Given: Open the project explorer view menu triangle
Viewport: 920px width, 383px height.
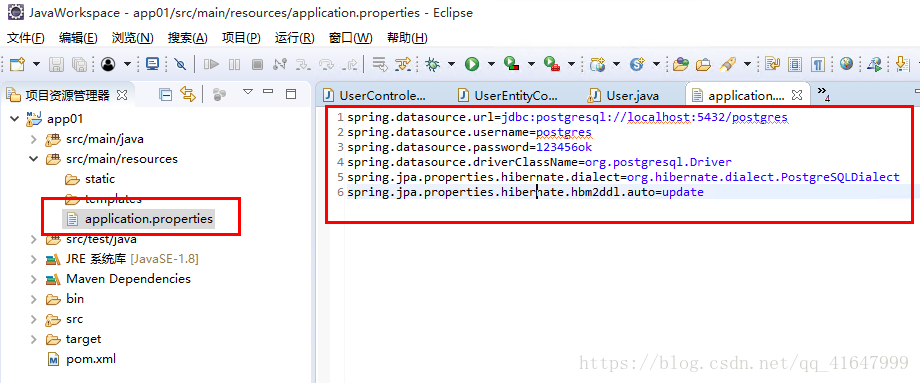Looking at the screenshot, I should [248, 92].
